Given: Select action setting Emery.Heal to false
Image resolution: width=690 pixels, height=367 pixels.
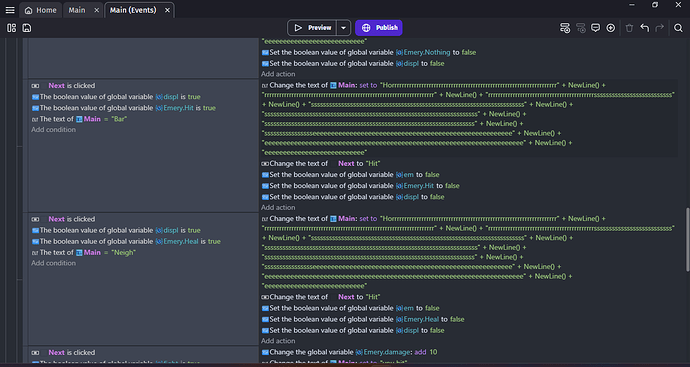Looking at the screenshot, I should tap(363, 319).
